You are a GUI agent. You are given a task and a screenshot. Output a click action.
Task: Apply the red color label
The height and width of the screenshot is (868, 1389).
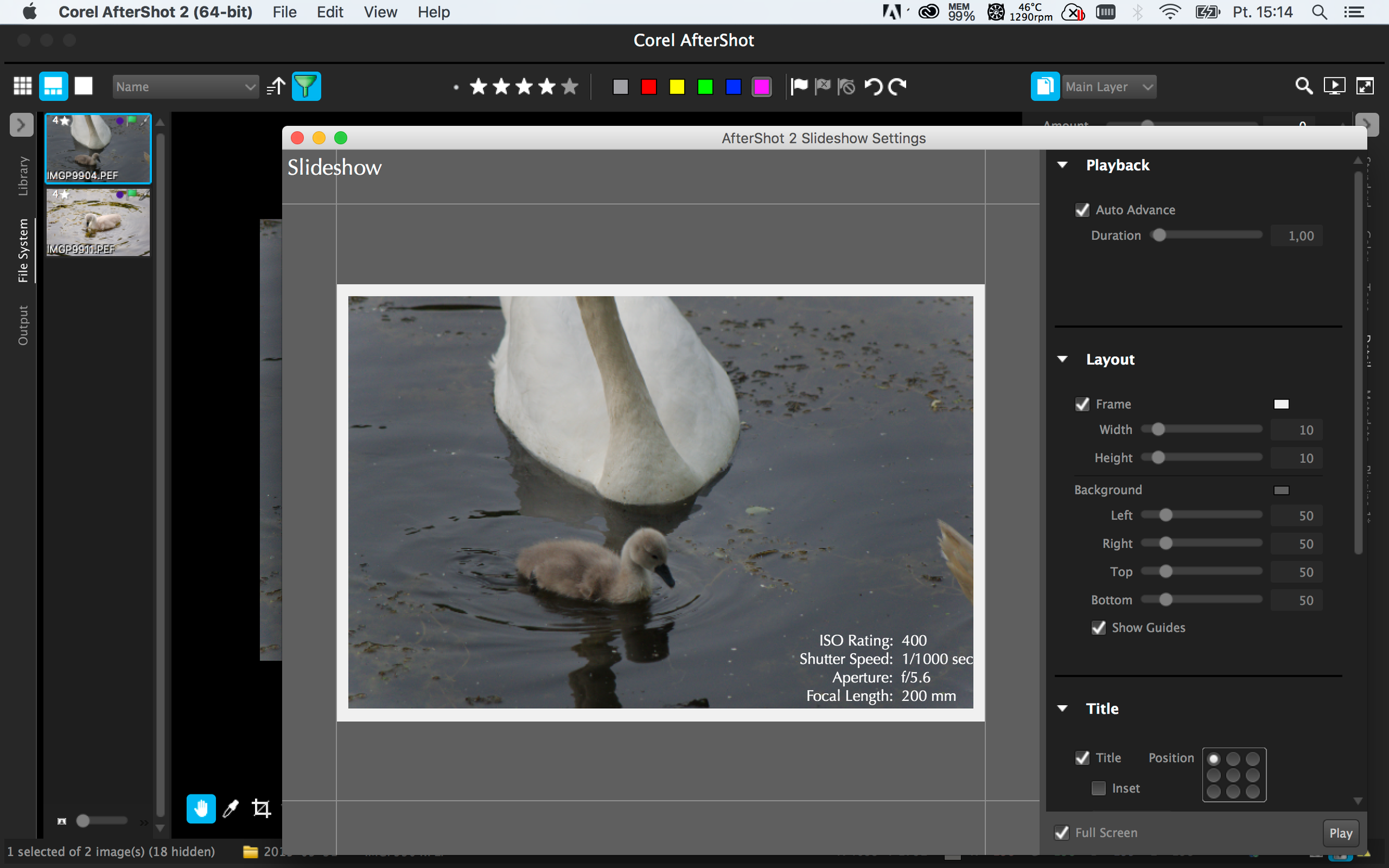tap(649, 87)
